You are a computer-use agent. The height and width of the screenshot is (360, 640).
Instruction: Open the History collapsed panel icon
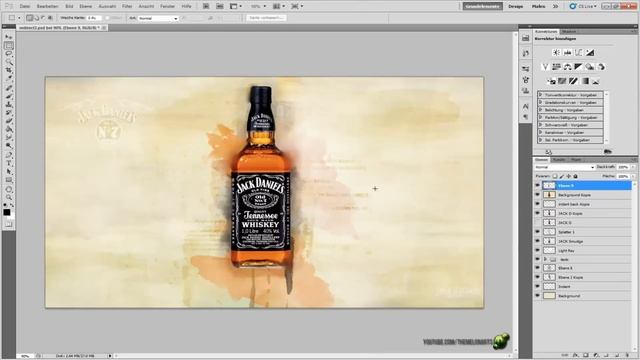pyautogui.click(x=526, y=53)
